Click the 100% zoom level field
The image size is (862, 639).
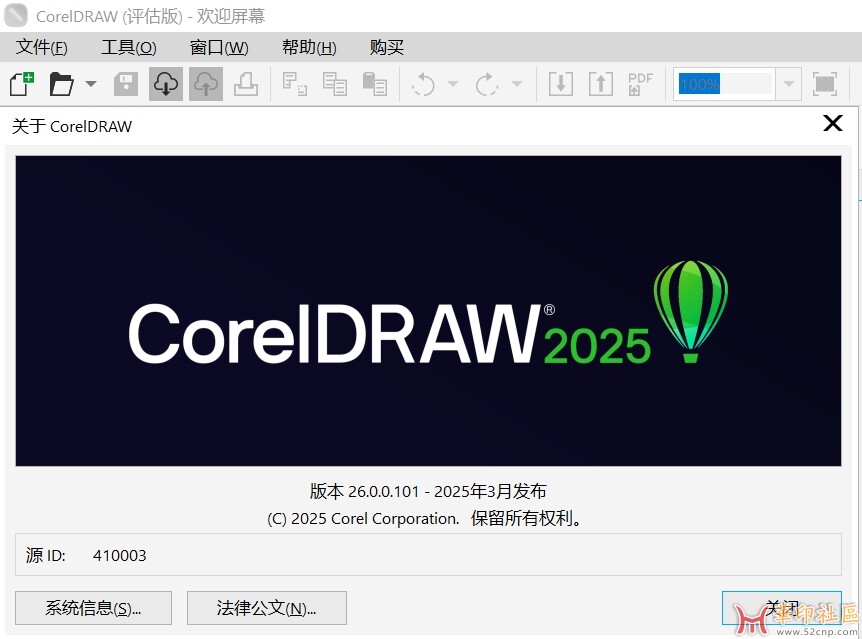tap(725, 84)
